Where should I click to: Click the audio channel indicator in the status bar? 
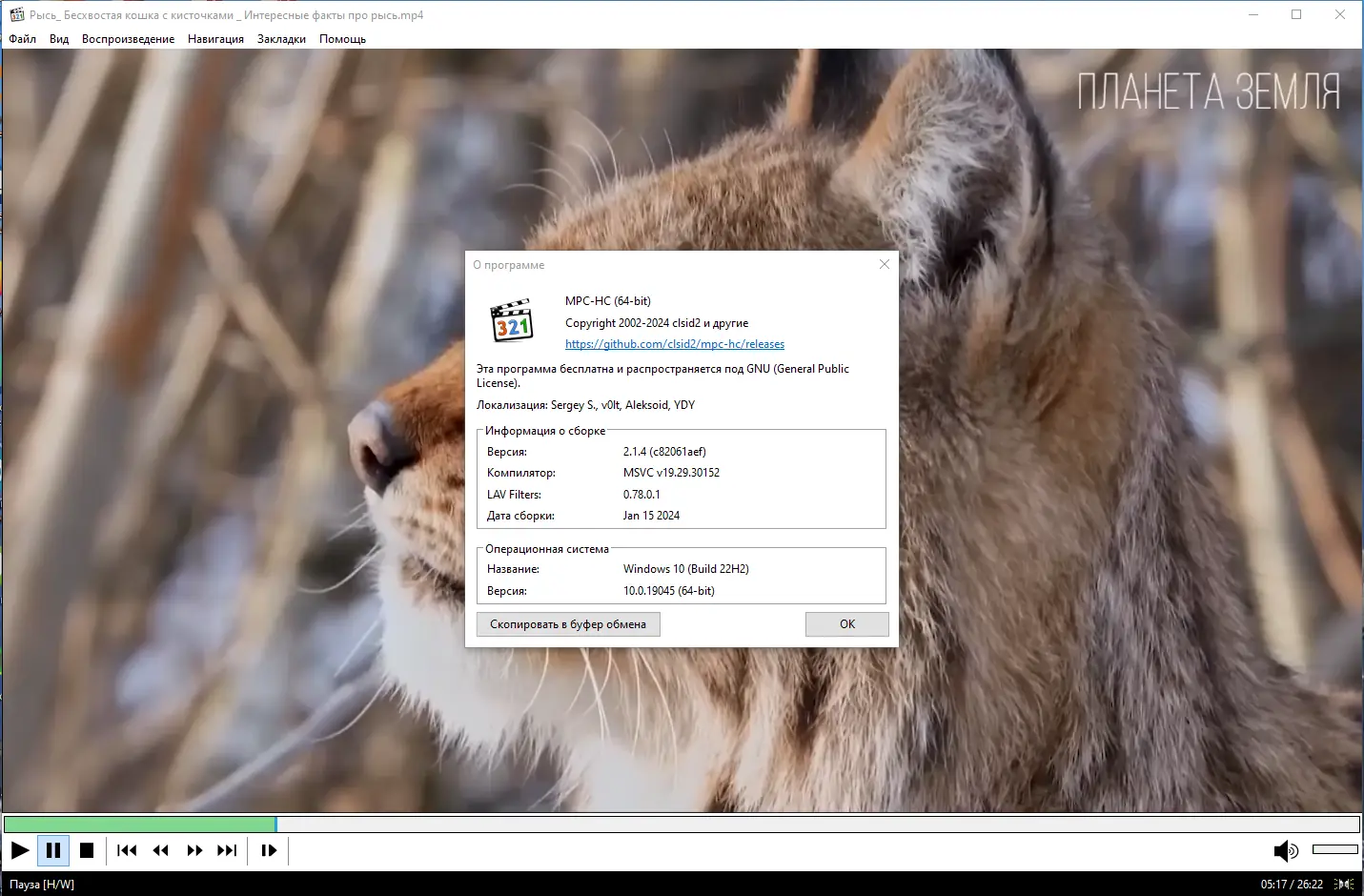tap(1346, 884)
